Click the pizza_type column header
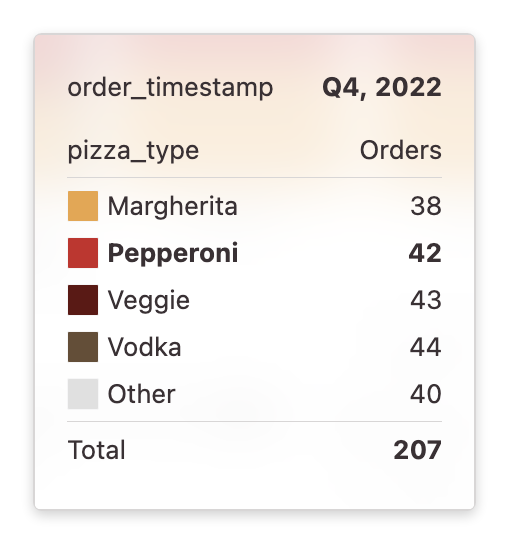Viewport: 509px width, 544px height. point(133,151)
